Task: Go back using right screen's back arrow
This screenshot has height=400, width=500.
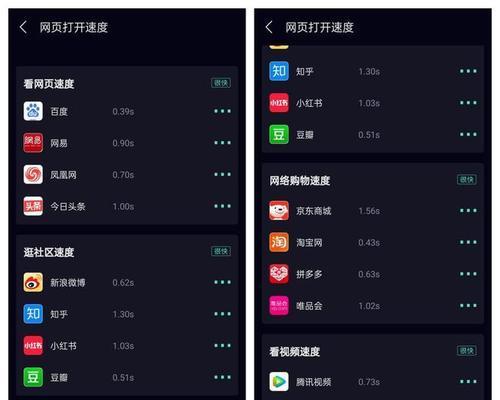Action: (x=269, y=27)
